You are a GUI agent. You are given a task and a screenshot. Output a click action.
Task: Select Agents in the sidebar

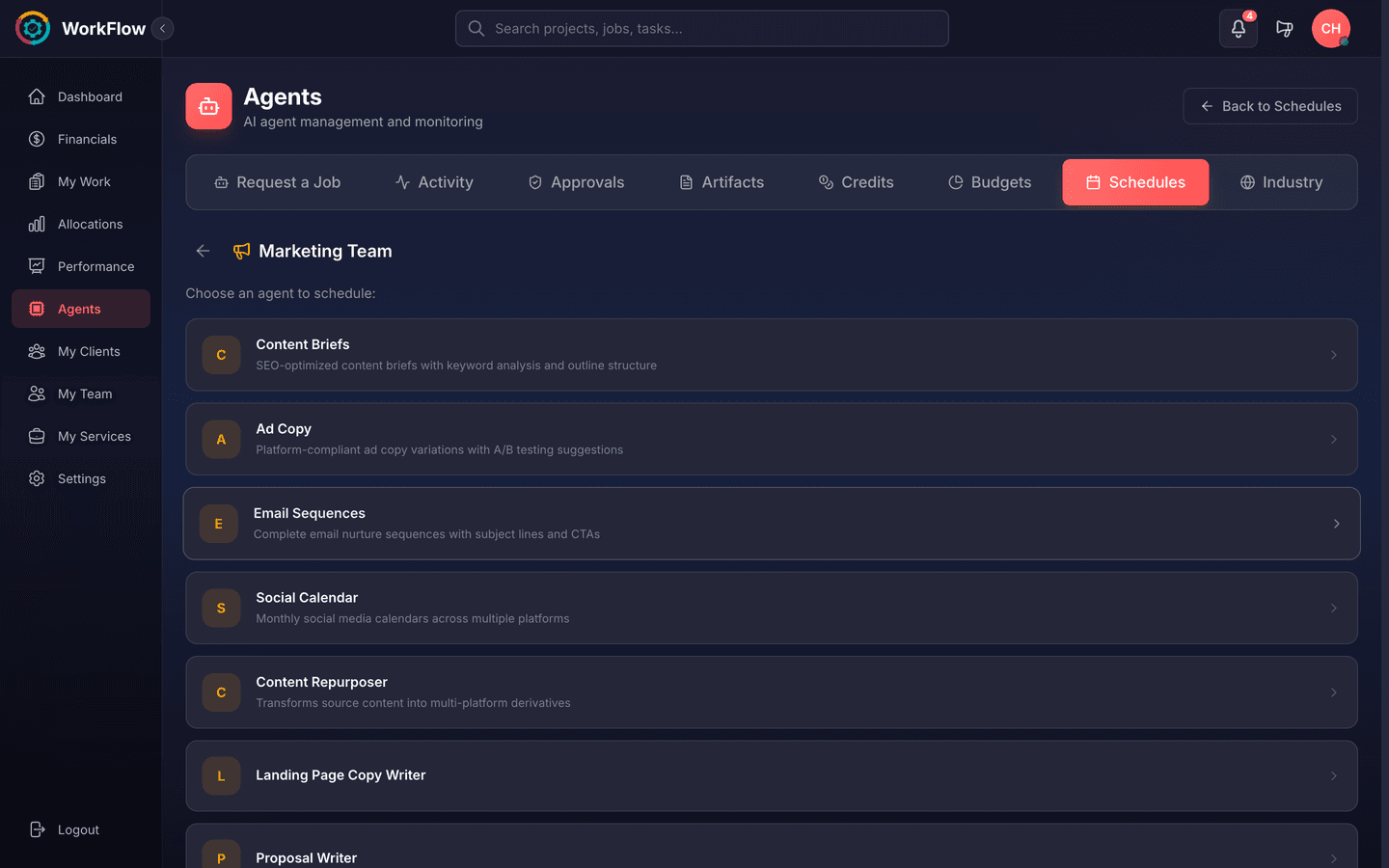coord(81,309)
